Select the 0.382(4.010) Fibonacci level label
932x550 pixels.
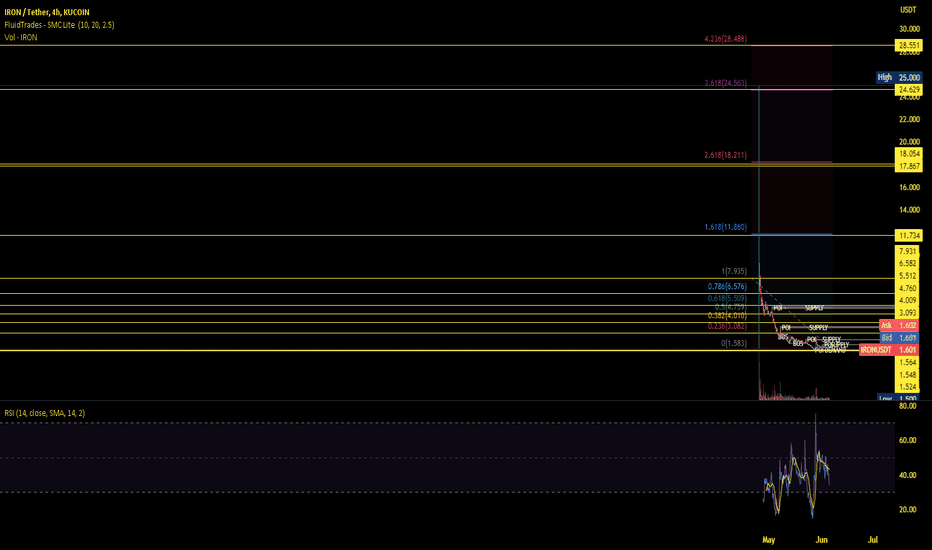click(727, 316)
